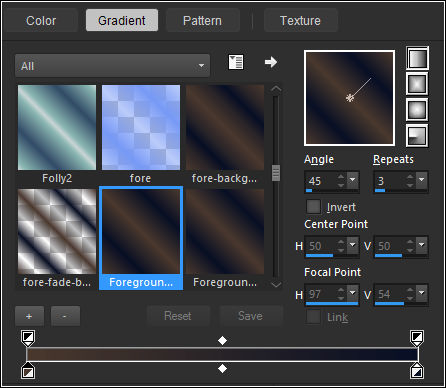
Task: Select the fore-backg... gradient thumbnail
Action: (225, 128)
